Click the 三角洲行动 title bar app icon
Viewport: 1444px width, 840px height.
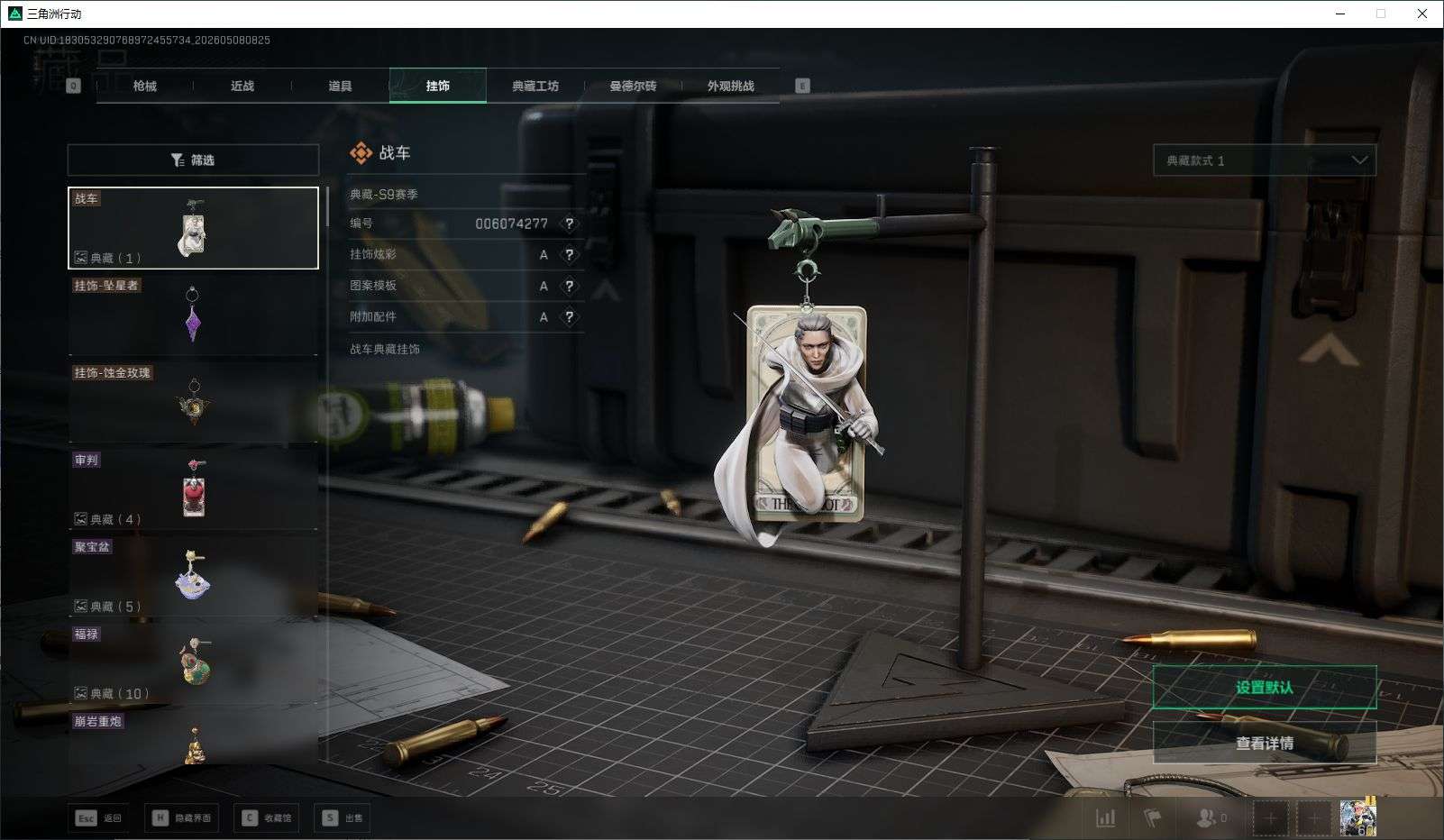click(x=14, y=14)
